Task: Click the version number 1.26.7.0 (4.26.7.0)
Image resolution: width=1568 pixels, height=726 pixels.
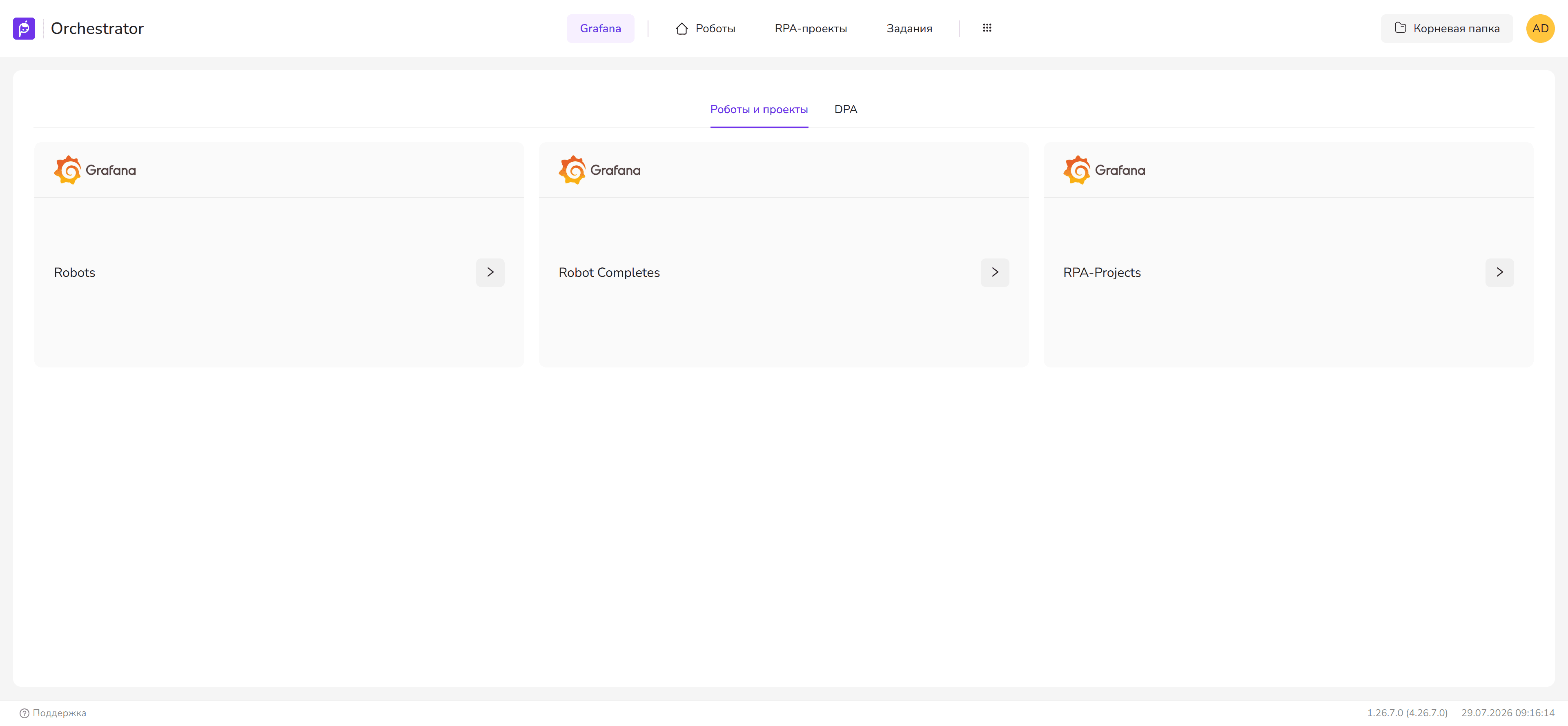Action: [x=1407, y=713]
